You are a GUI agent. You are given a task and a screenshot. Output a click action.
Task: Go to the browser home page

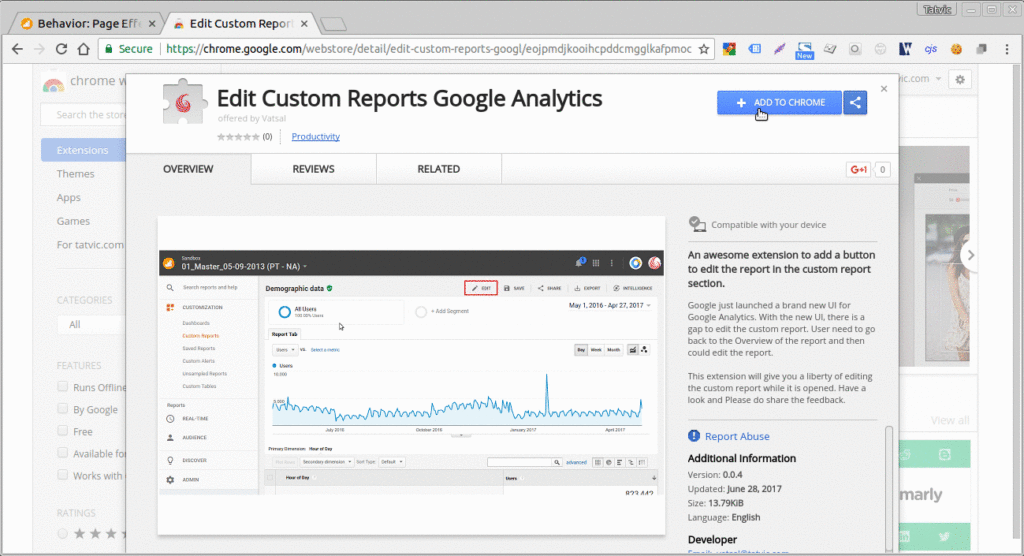coord(84,49)
